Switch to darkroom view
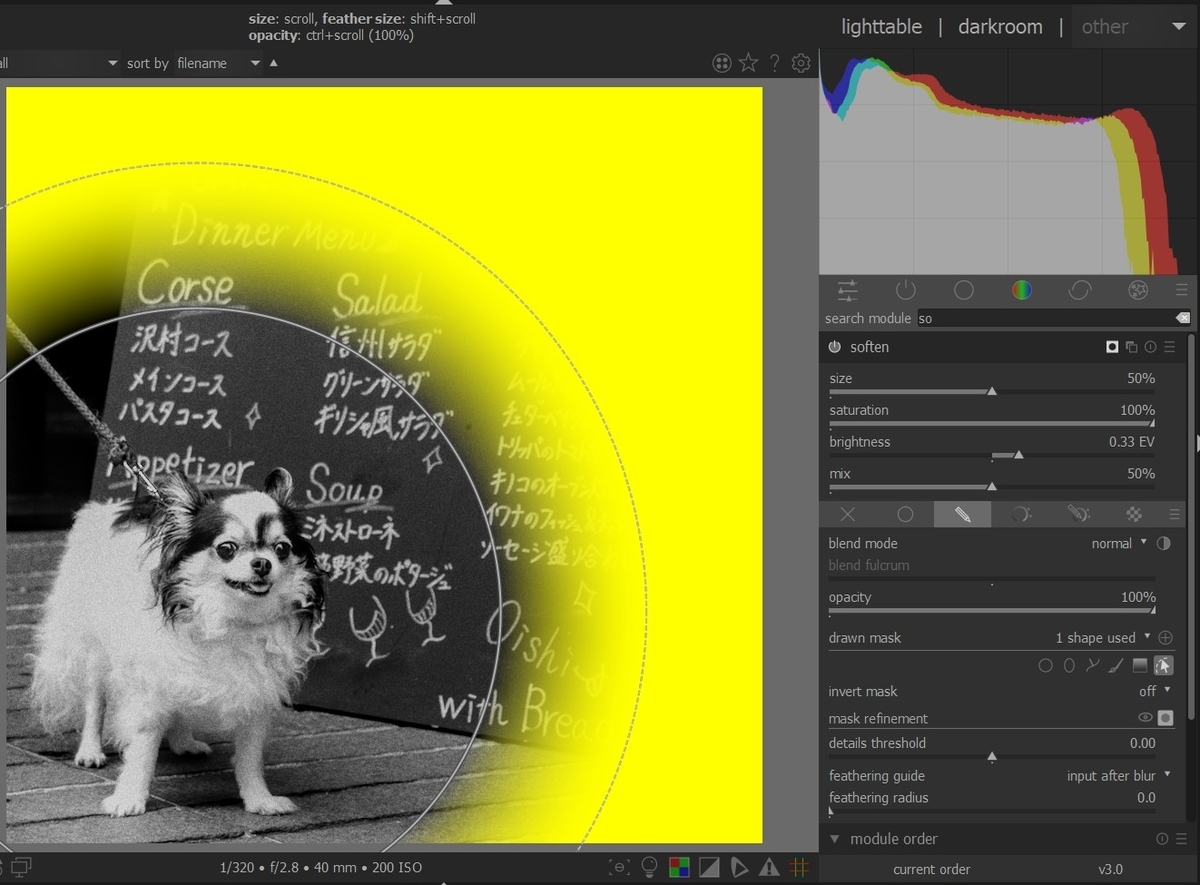 [1000, 27]
